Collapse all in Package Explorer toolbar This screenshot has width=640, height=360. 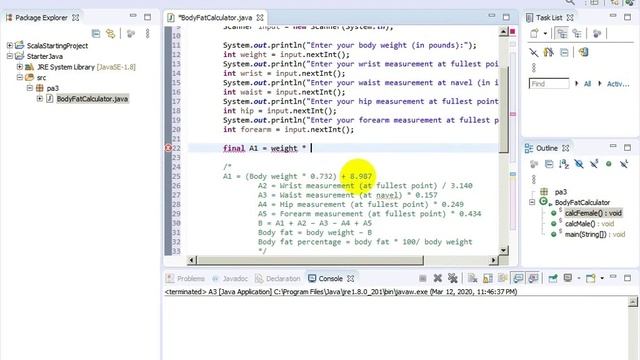(x=96, y=33)
